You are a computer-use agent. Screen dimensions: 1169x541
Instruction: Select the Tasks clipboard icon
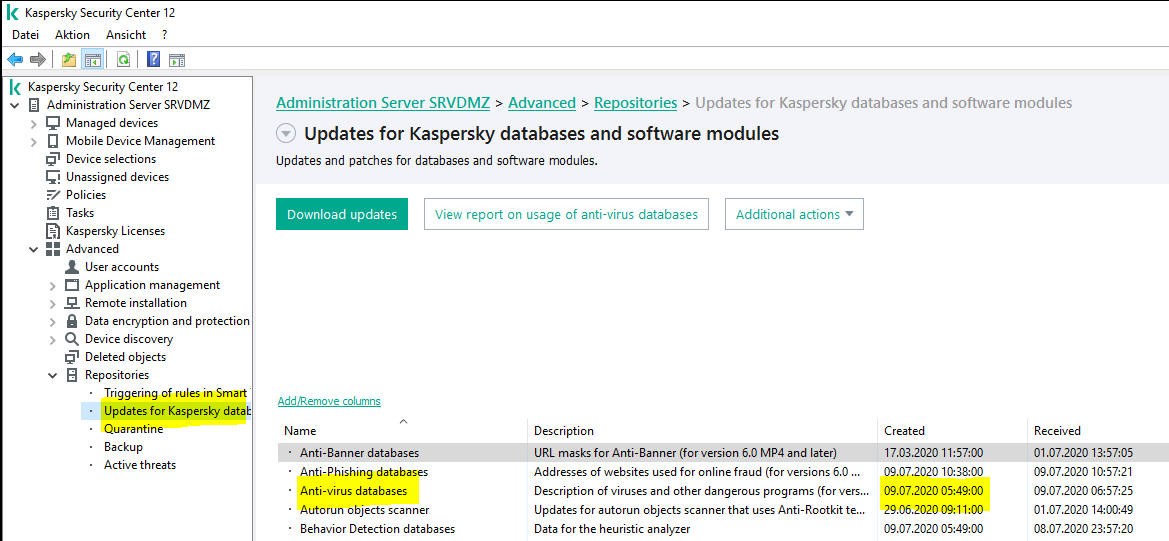click(x=53, y=213)
